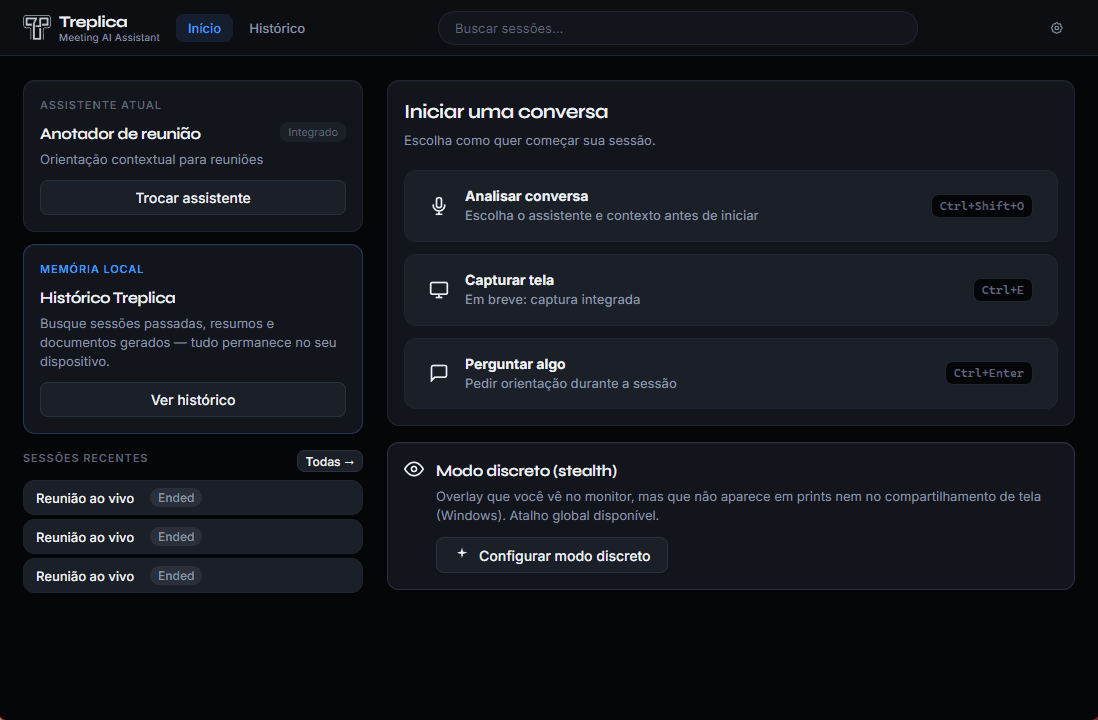Screen dimensions: 1098x720
Task: Click the SESSÕES RECENTES label
Action: (x=85, y=458)
